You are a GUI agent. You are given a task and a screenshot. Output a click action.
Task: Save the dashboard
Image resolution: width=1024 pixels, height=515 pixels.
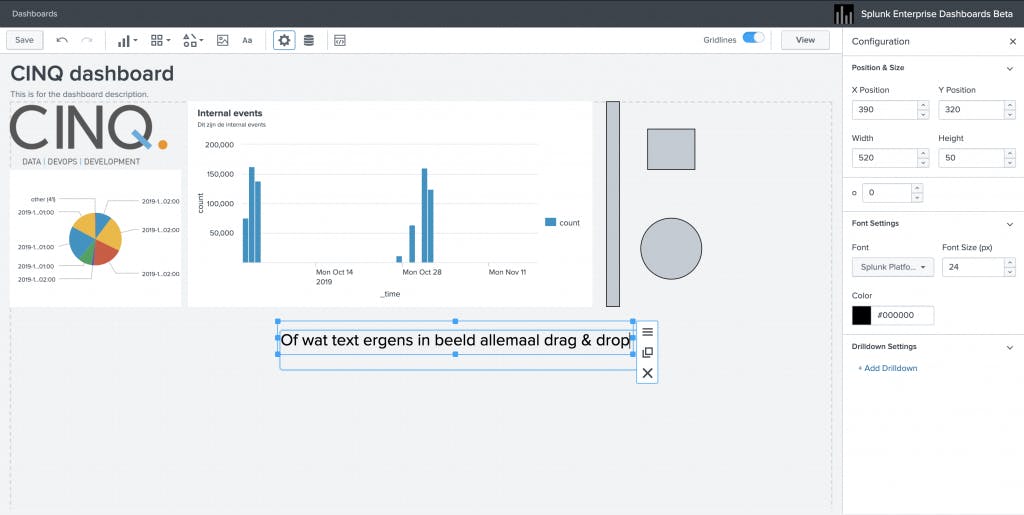pyautogui.click(x=24, y=40)
